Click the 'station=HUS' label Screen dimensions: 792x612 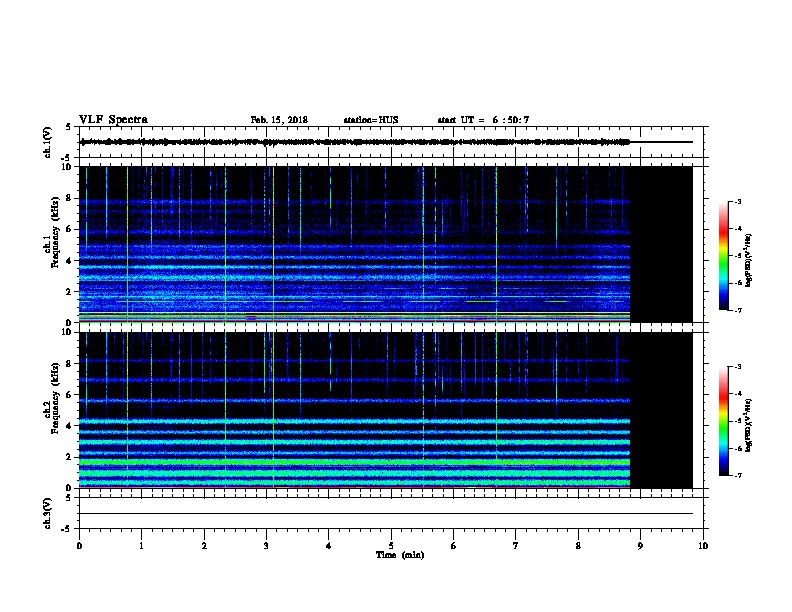pos(371,120)
